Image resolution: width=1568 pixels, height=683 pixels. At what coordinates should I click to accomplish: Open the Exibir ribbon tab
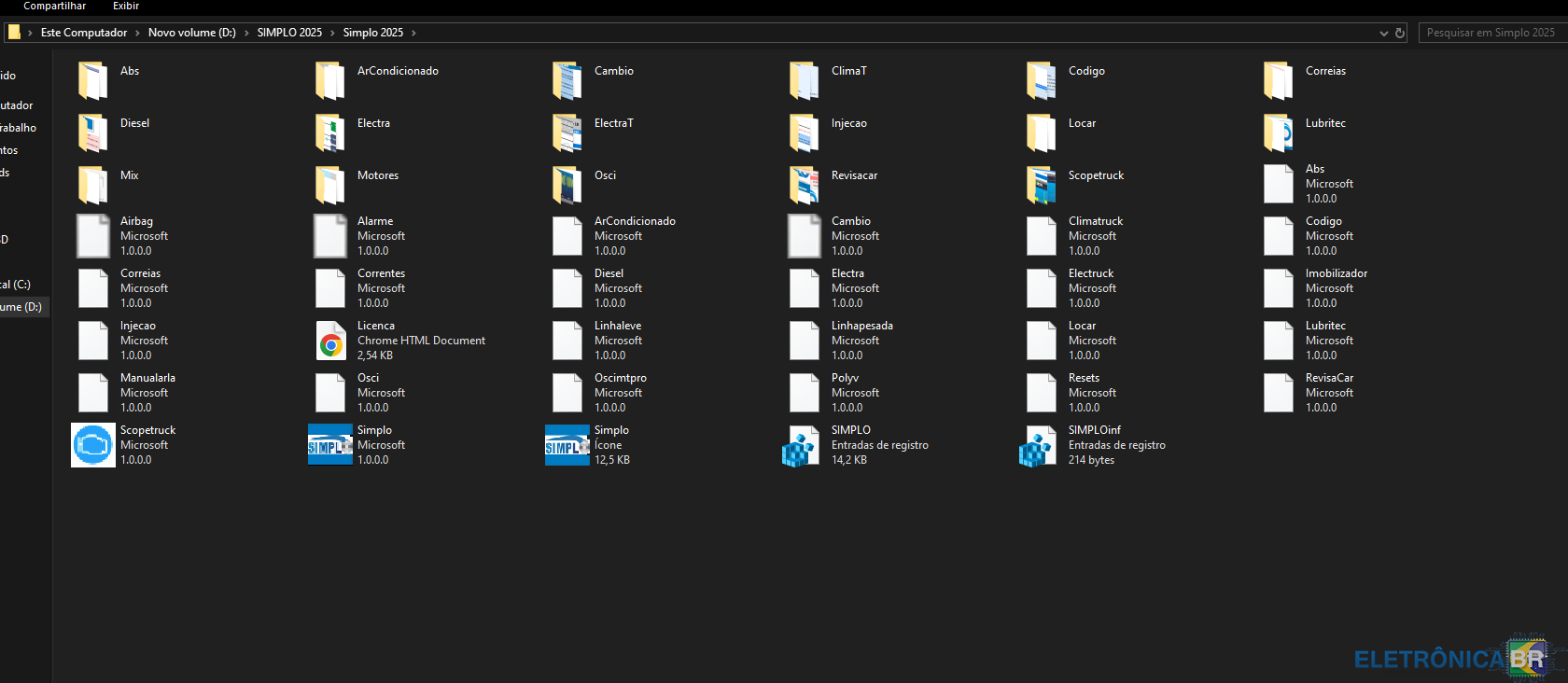point(126,7)
